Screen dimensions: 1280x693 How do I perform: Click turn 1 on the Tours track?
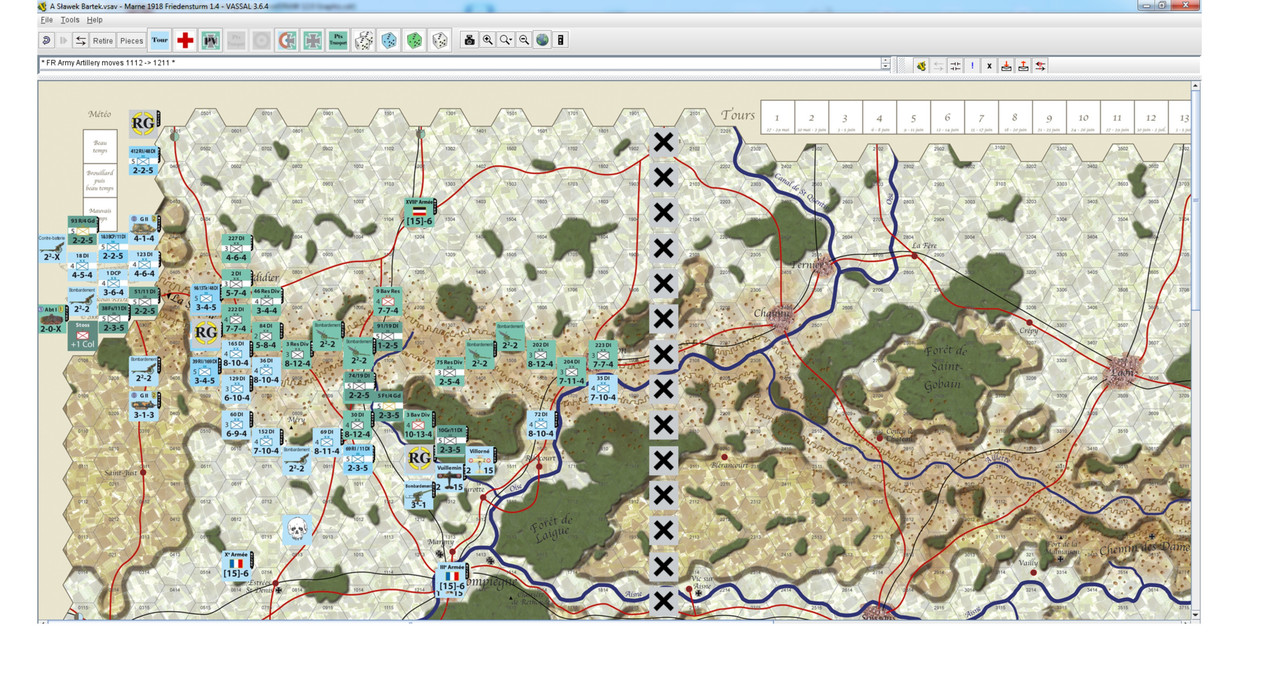[x=777, y=117]
